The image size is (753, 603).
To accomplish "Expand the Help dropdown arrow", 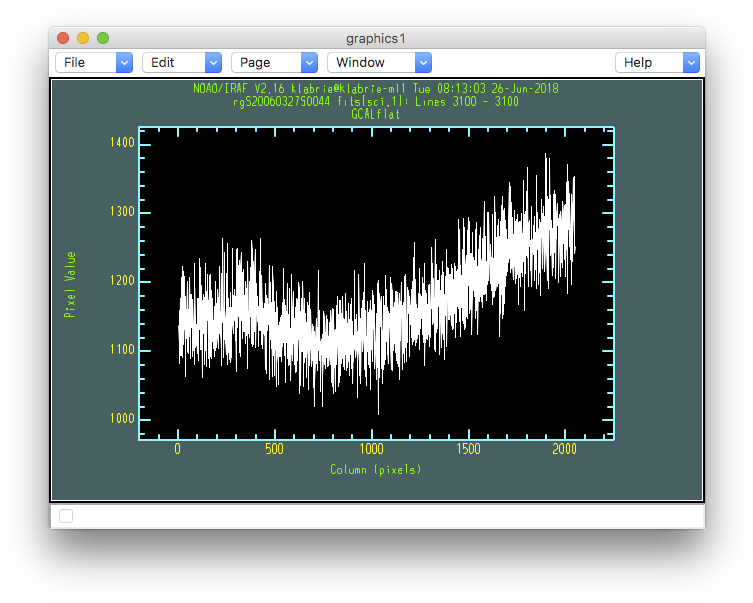I will (x=691, y=62).
